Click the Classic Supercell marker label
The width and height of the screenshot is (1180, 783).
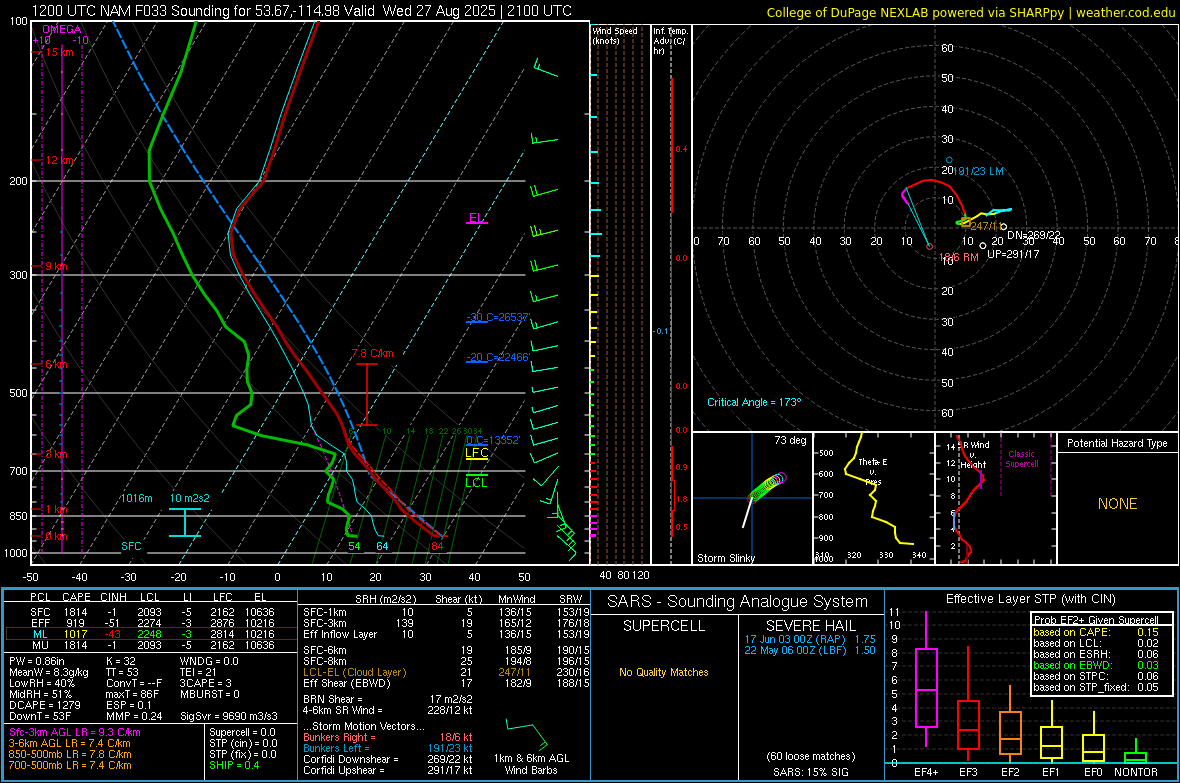click(1022, 459)
